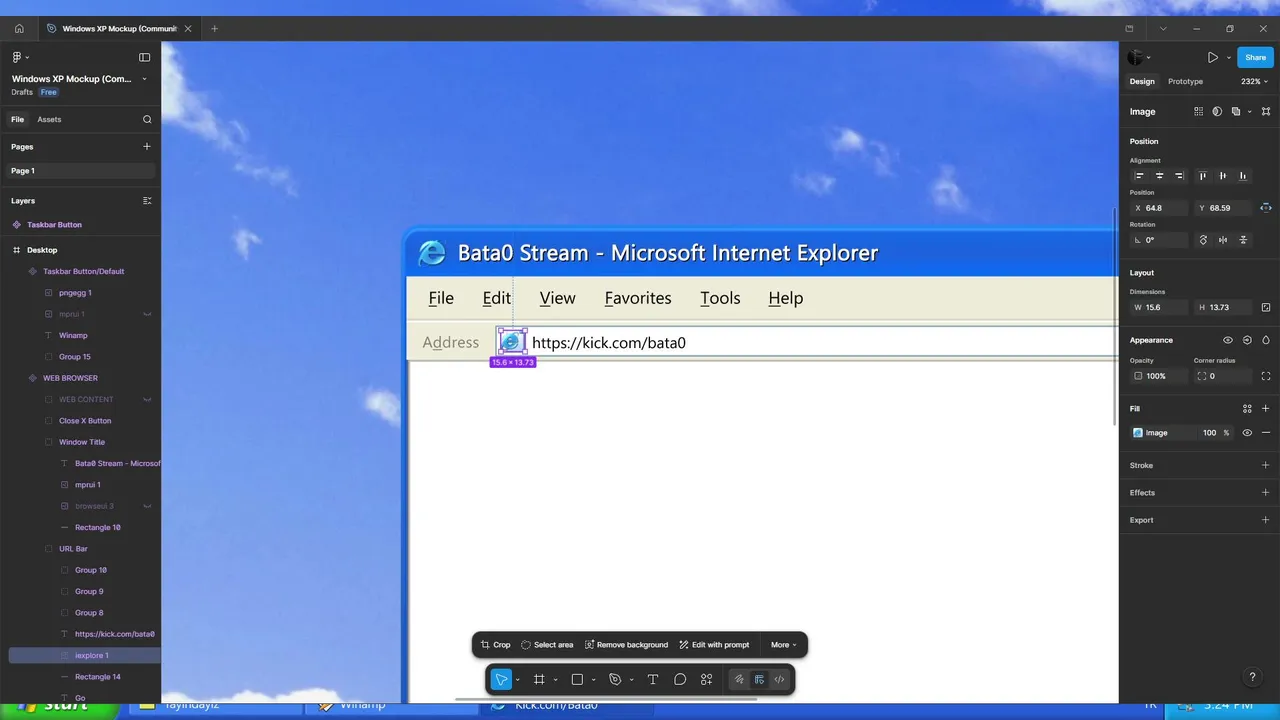Open fill styles grid icon
The width and height of the screenshot is (1280, 720).
[x=1247, y=409]
